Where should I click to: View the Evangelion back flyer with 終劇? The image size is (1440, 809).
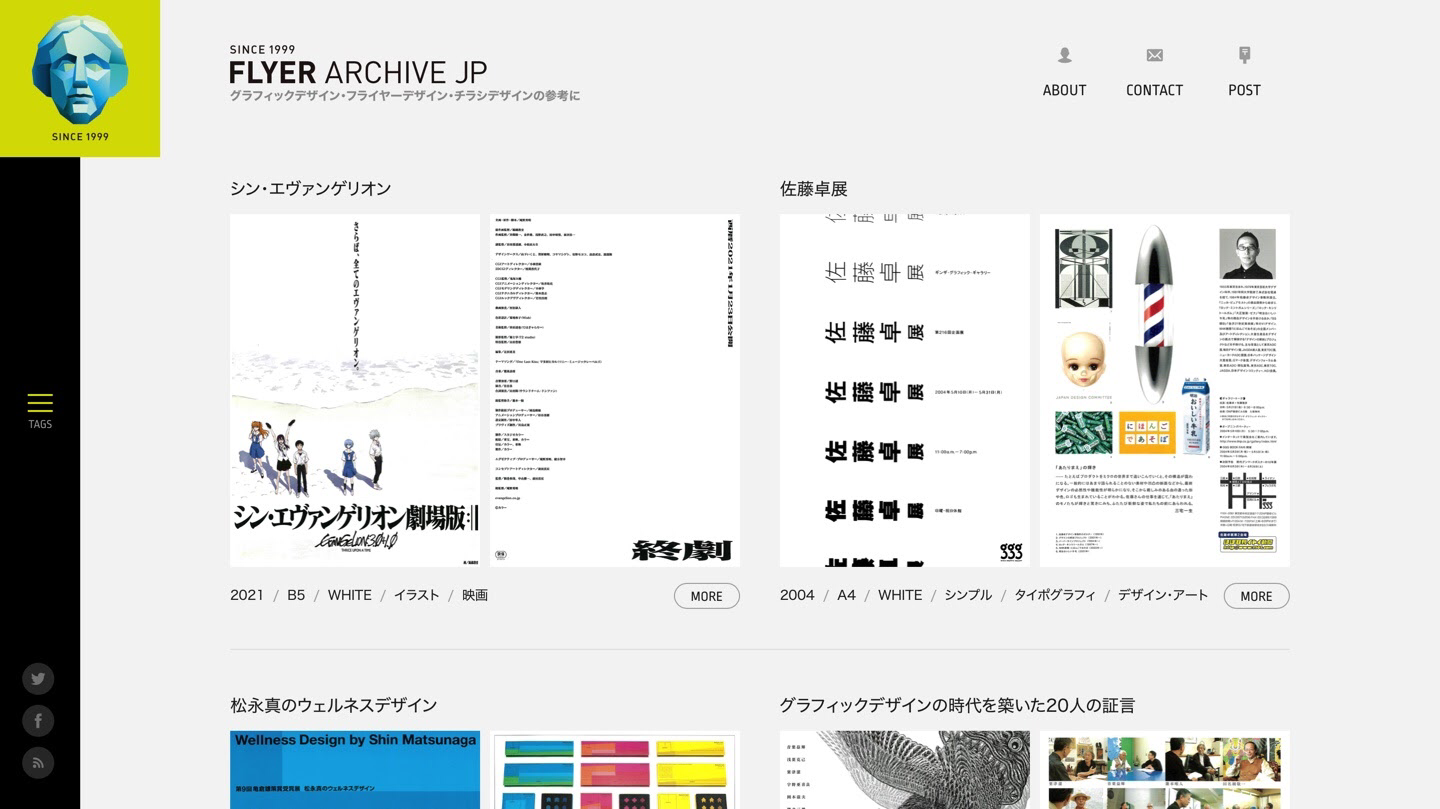[615, 390]
